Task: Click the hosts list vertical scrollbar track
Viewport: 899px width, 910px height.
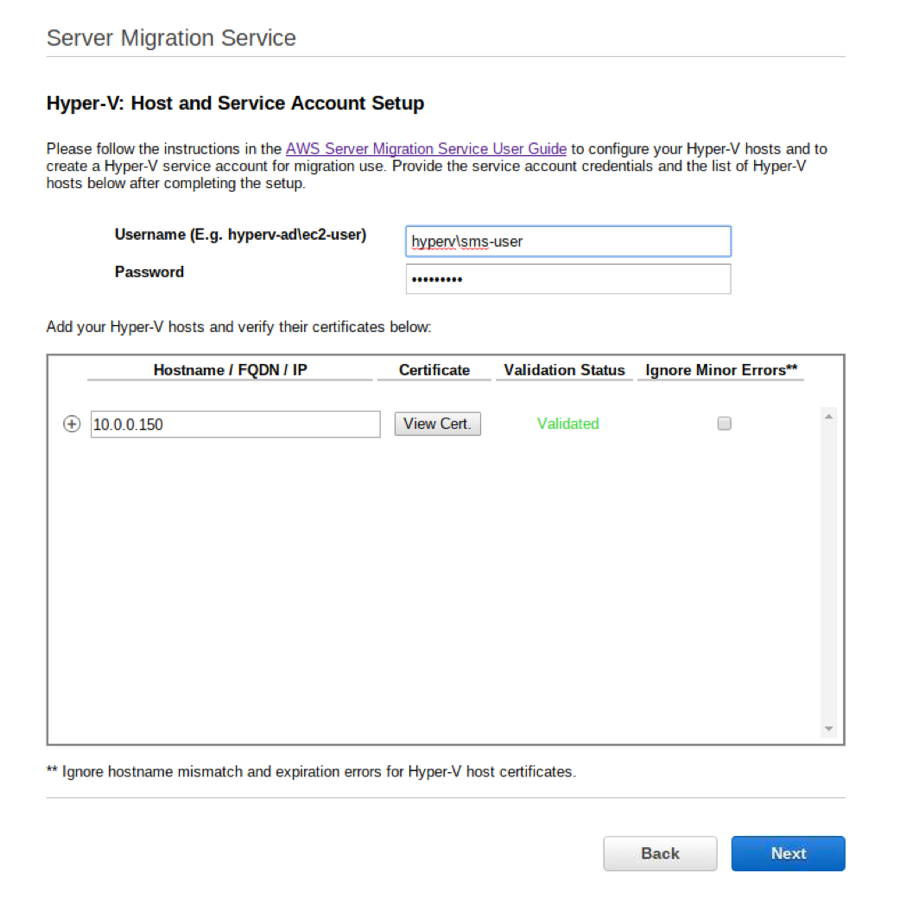Action: 829,573
